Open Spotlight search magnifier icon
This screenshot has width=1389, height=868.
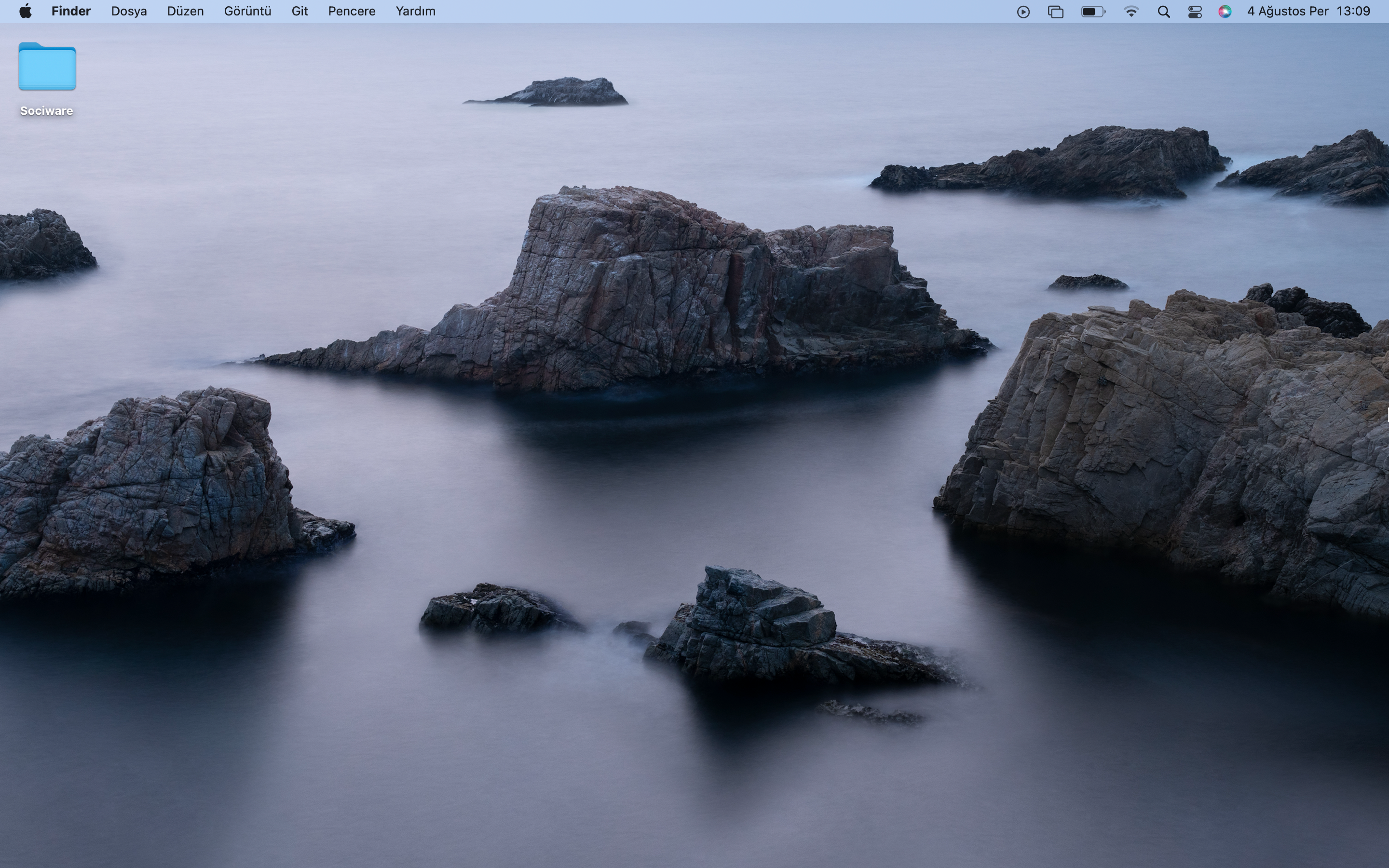(1163, 12)
